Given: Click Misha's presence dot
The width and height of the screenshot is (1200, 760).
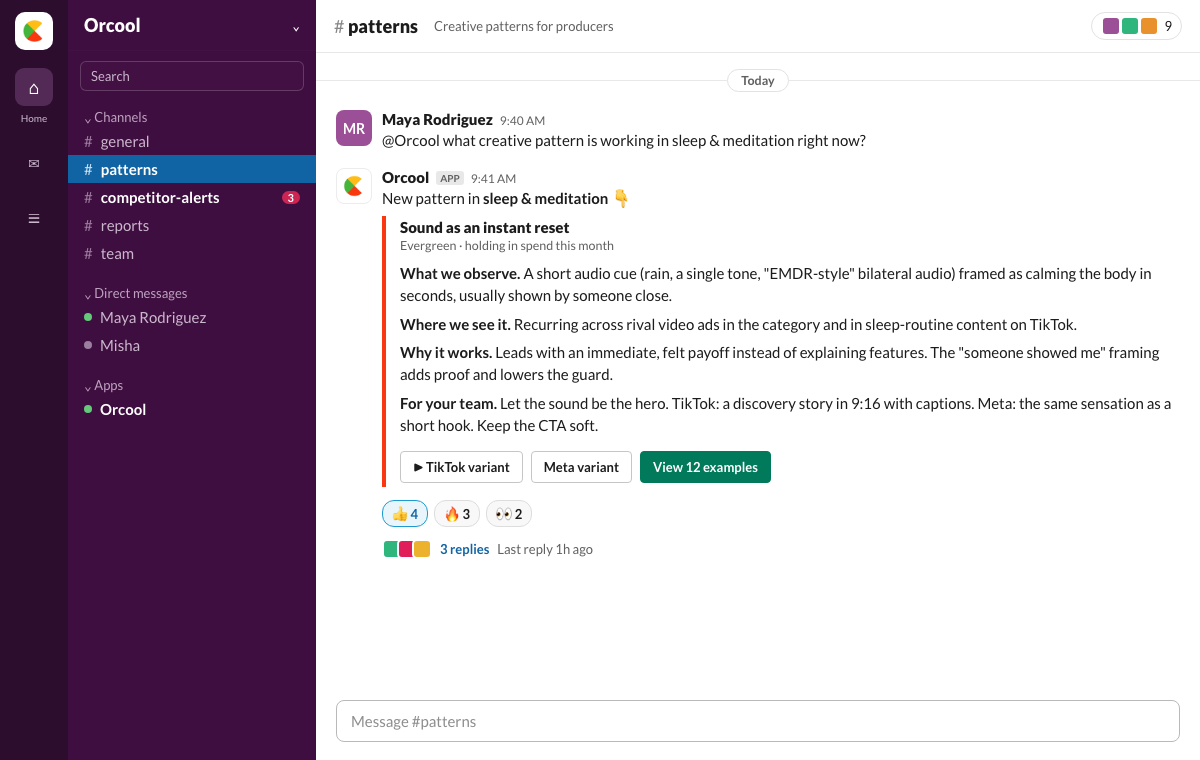Looking at the screenshot, I should 88,345.
